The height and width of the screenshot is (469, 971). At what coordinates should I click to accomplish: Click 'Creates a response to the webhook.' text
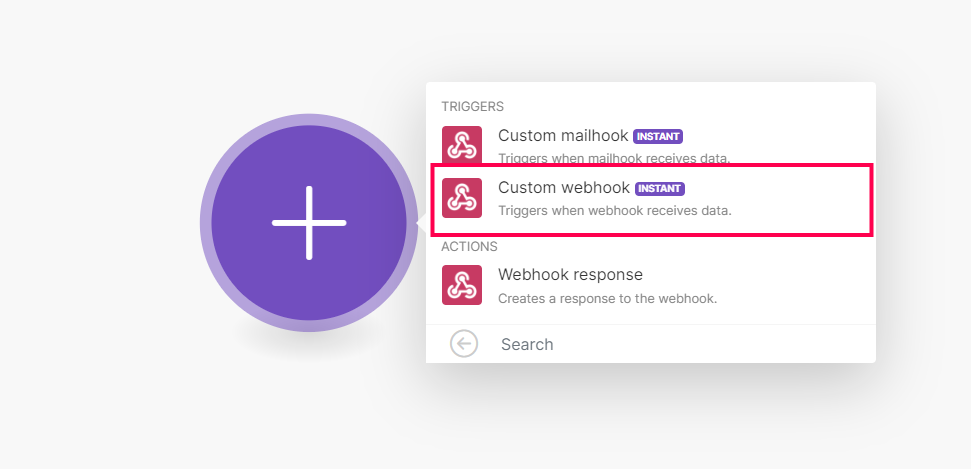607,299
